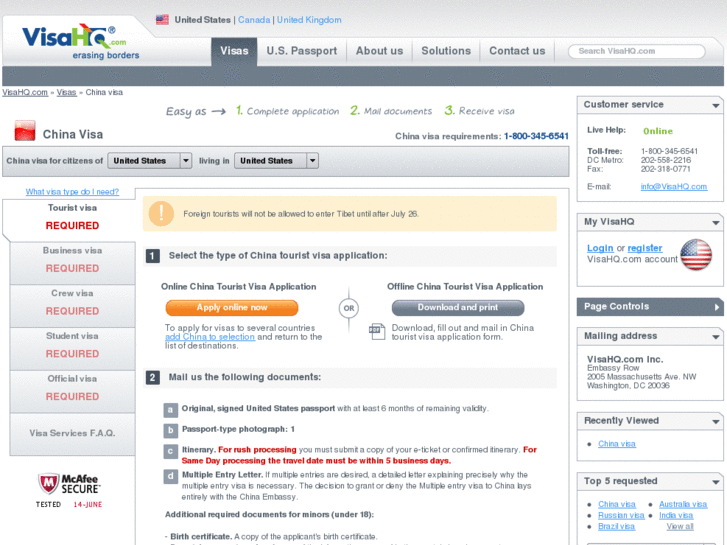Select the Official visa tab
The width and height of the screenshot is (727, 545).
pyautogui.click(x=72, y=391)
